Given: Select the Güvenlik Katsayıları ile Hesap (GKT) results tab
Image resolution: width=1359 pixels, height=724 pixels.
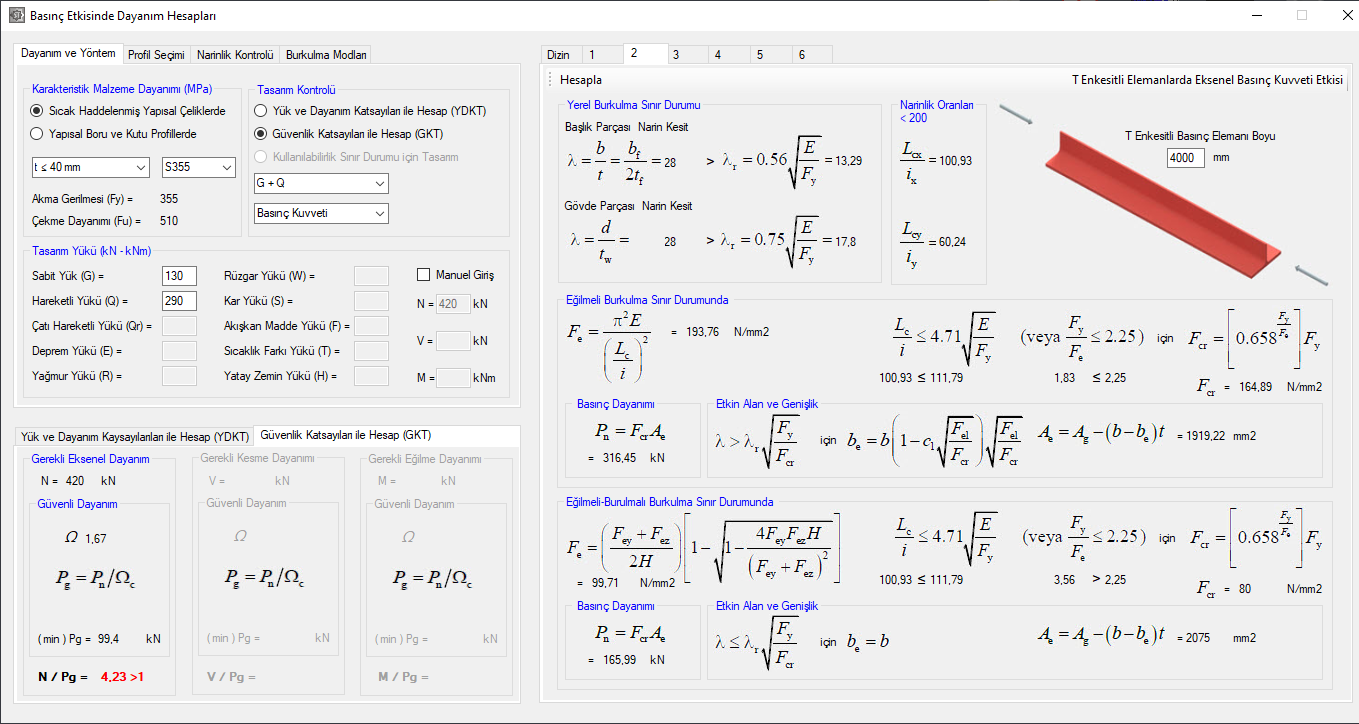Looking at the screenshot, I should [x=346, y=435].
